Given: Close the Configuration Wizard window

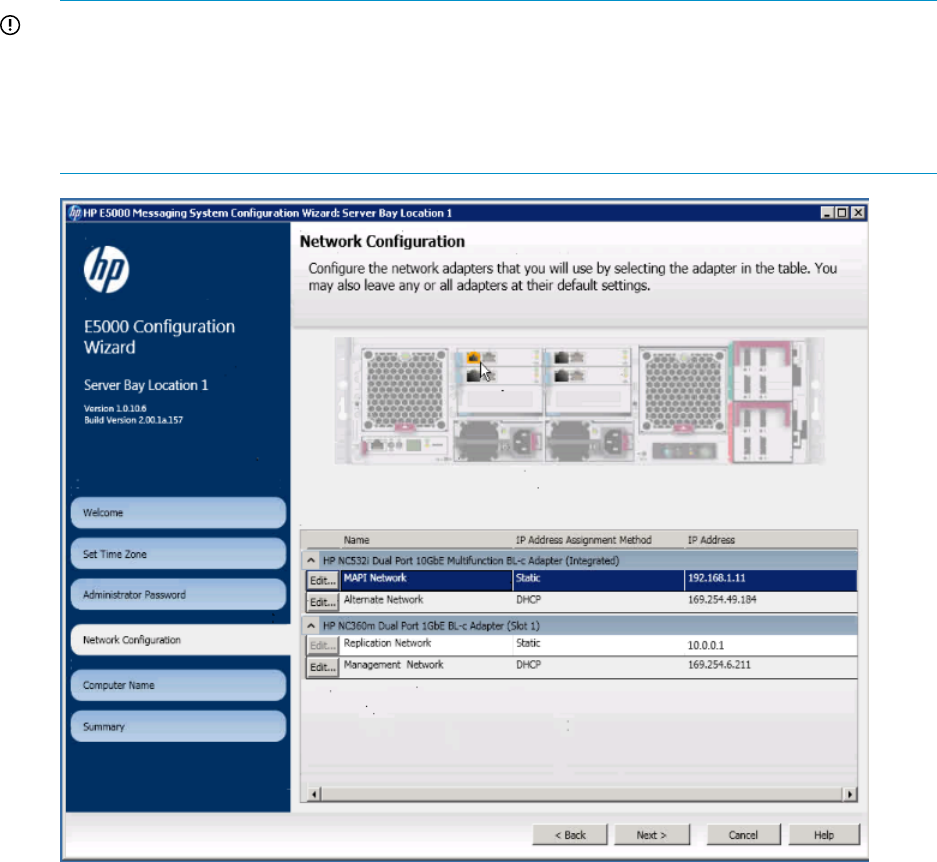Looking at the screenshot, I should click(x=858, y=213).
